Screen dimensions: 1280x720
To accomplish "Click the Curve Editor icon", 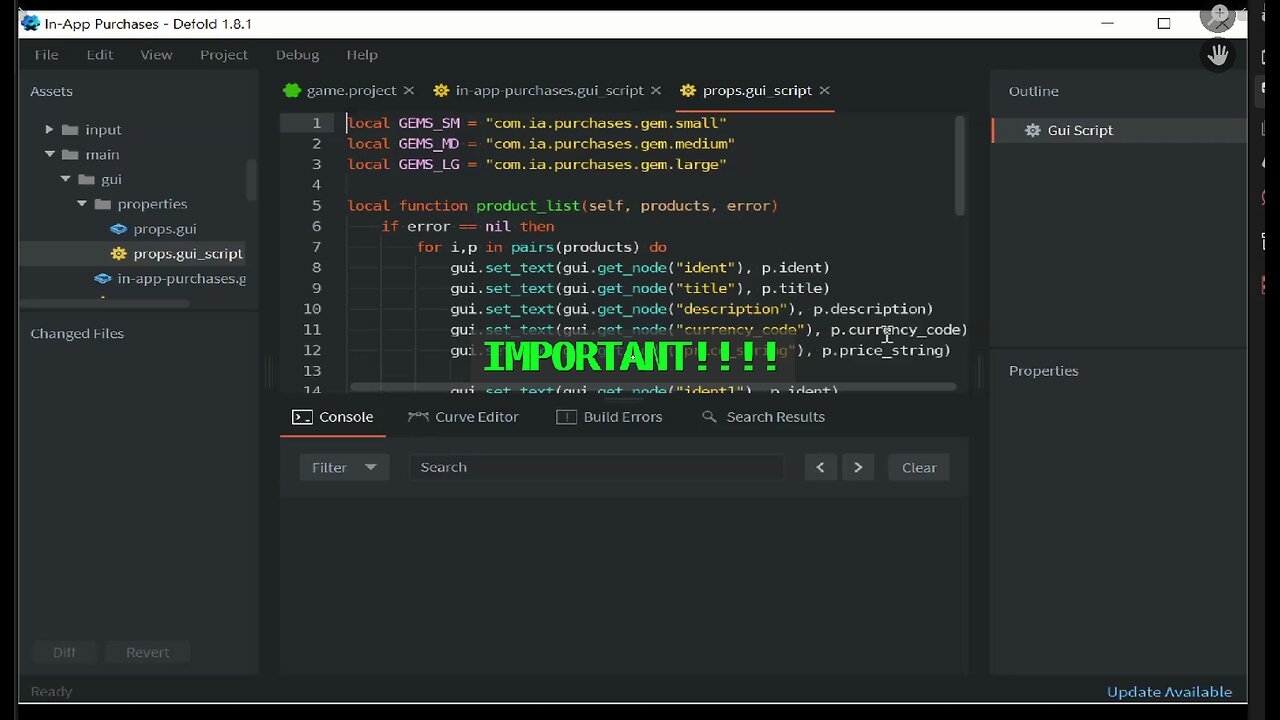I will click(x=419, y=417).
